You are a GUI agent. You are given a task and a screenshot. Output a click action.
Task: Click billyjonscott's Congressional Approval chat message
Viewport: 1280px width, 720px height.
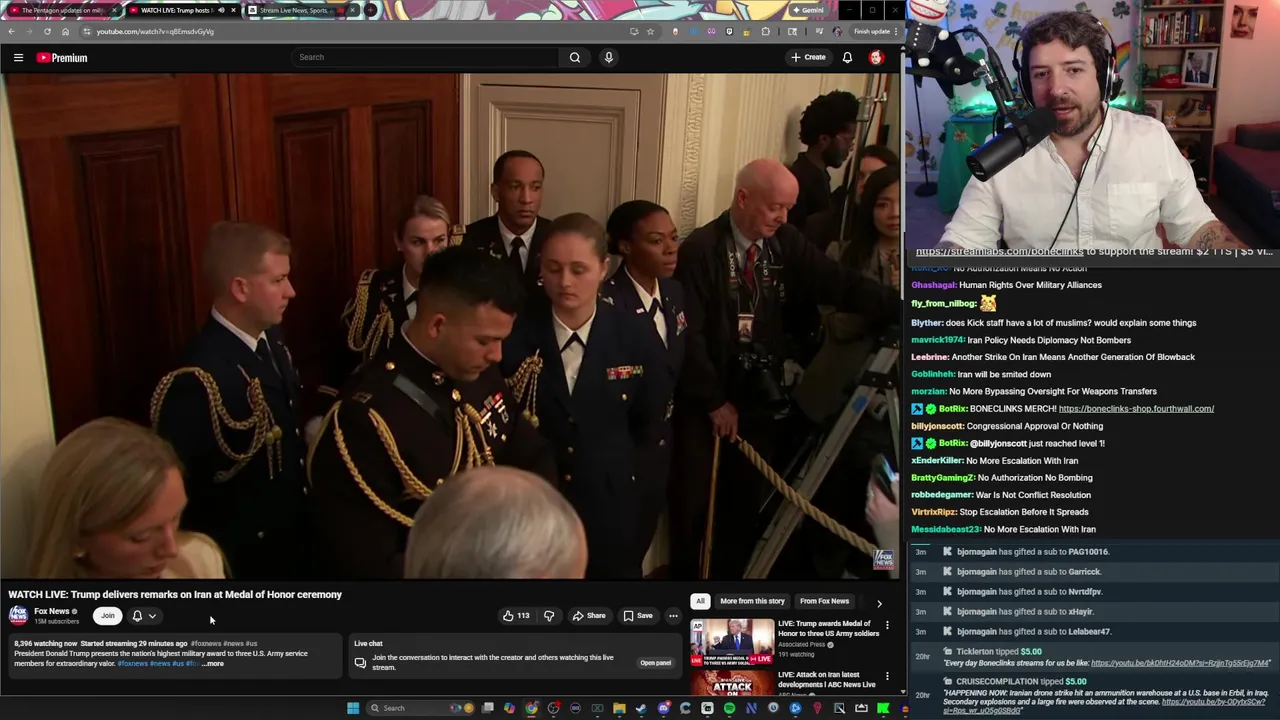pyautogui.click(x=1007, y=426)
